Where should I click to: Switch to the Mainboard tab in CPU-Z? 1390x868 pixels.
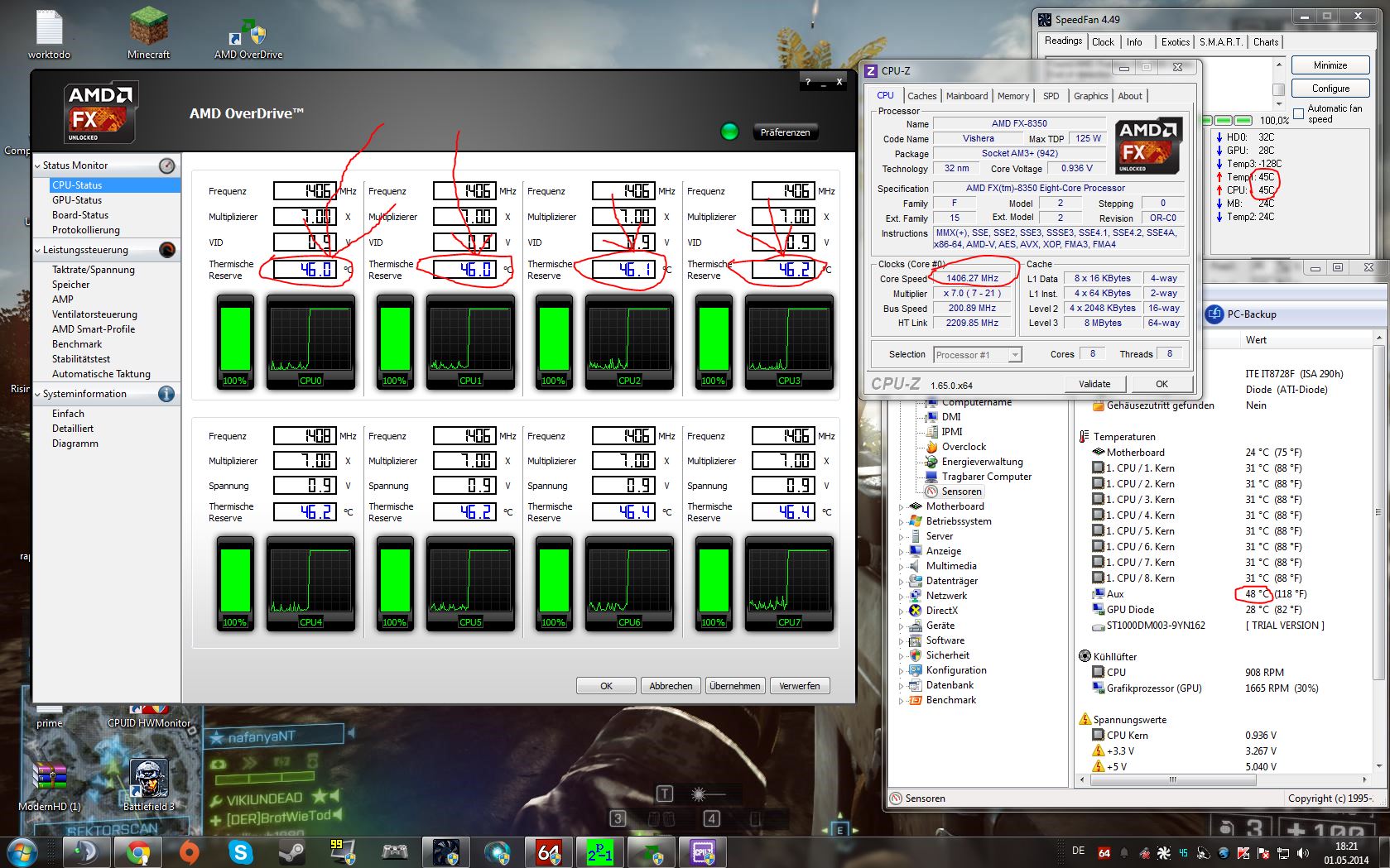pyautogui.click(x=967, y=96)
